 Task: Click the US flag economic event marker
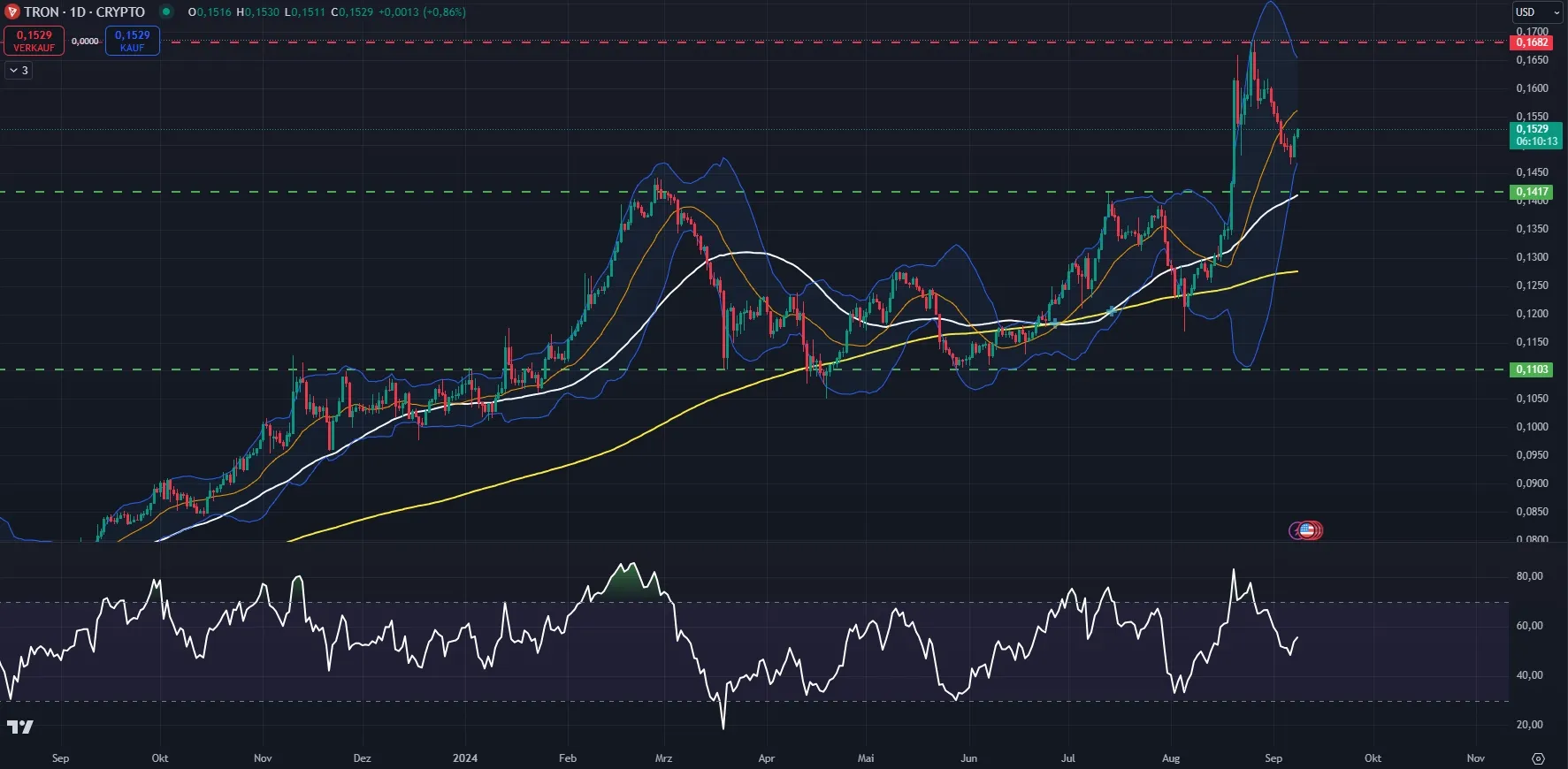[1308, 530]
